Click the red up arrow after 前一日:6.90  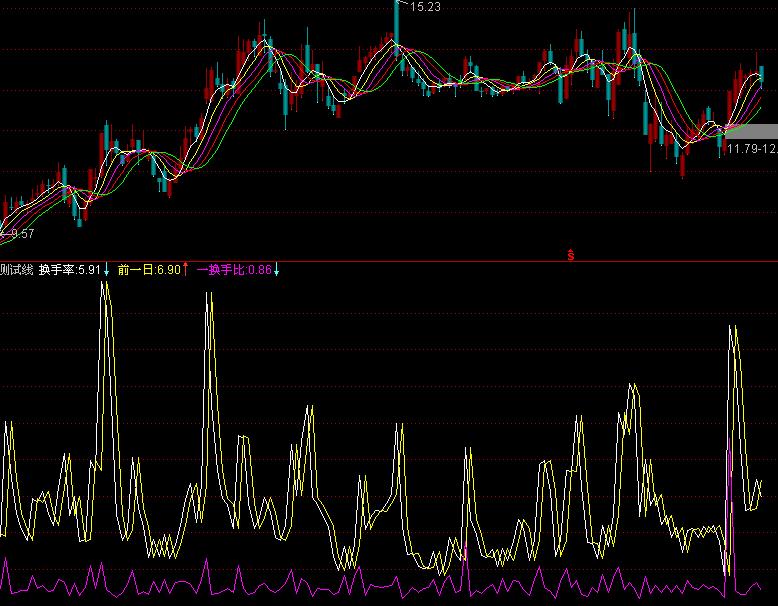pos(186,269)
